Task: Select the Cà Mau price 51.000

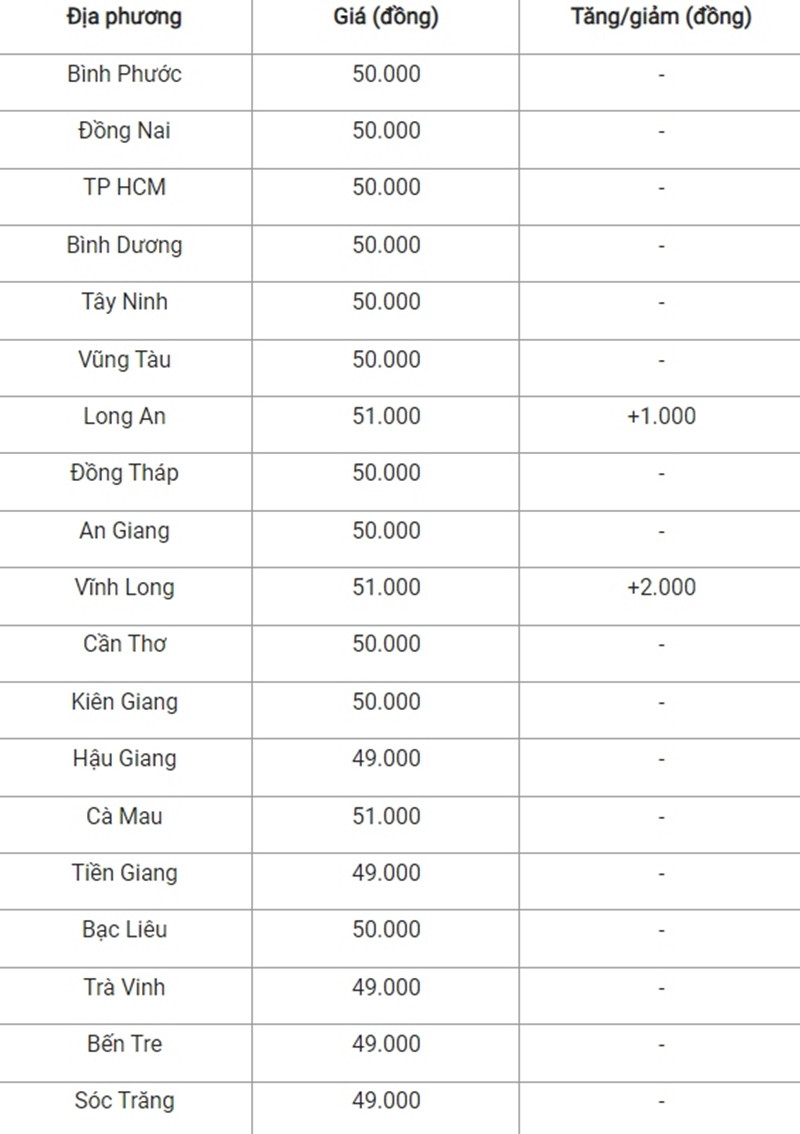Action: click(386, 816)
